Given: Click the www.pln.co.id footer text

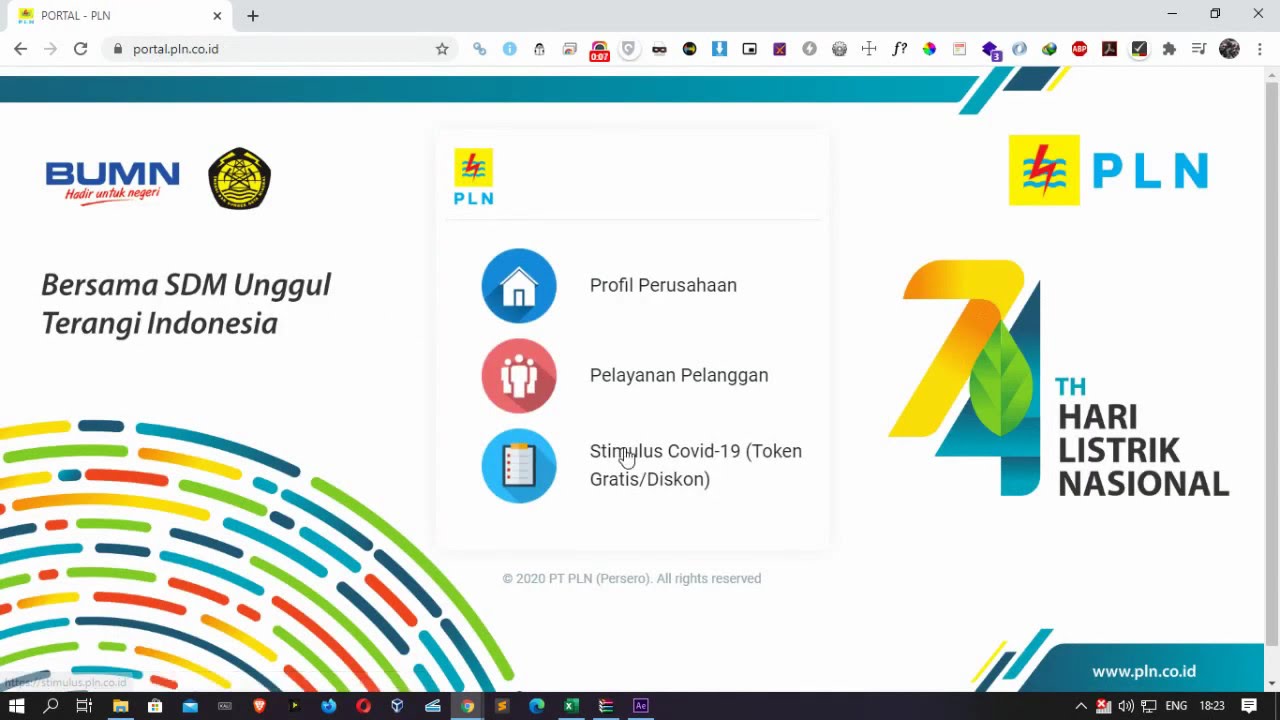Looking at the screenshot, I should 1144,672.
